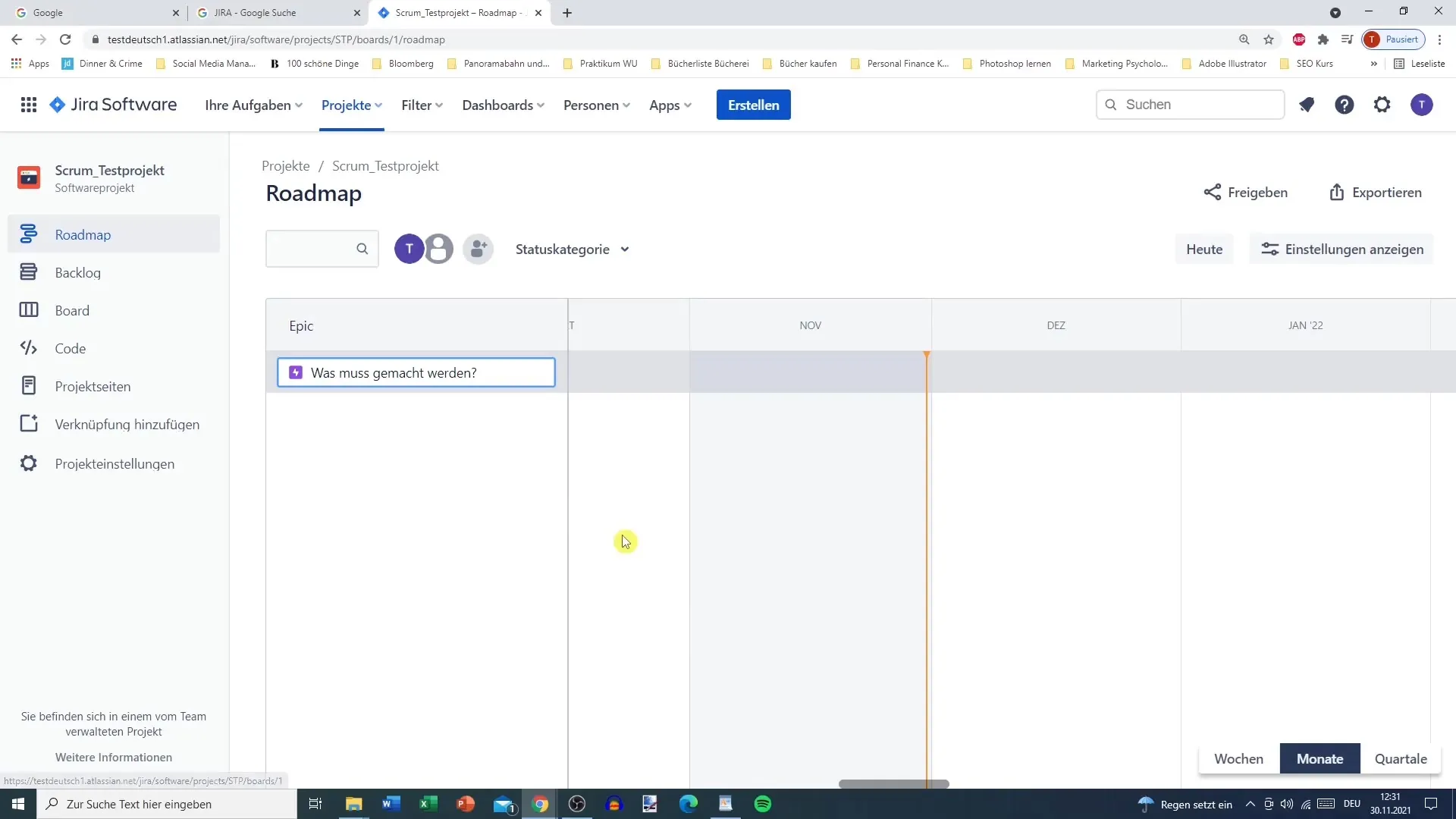Click the Projekteinstellungen gear icon

(x=28, y=463)
